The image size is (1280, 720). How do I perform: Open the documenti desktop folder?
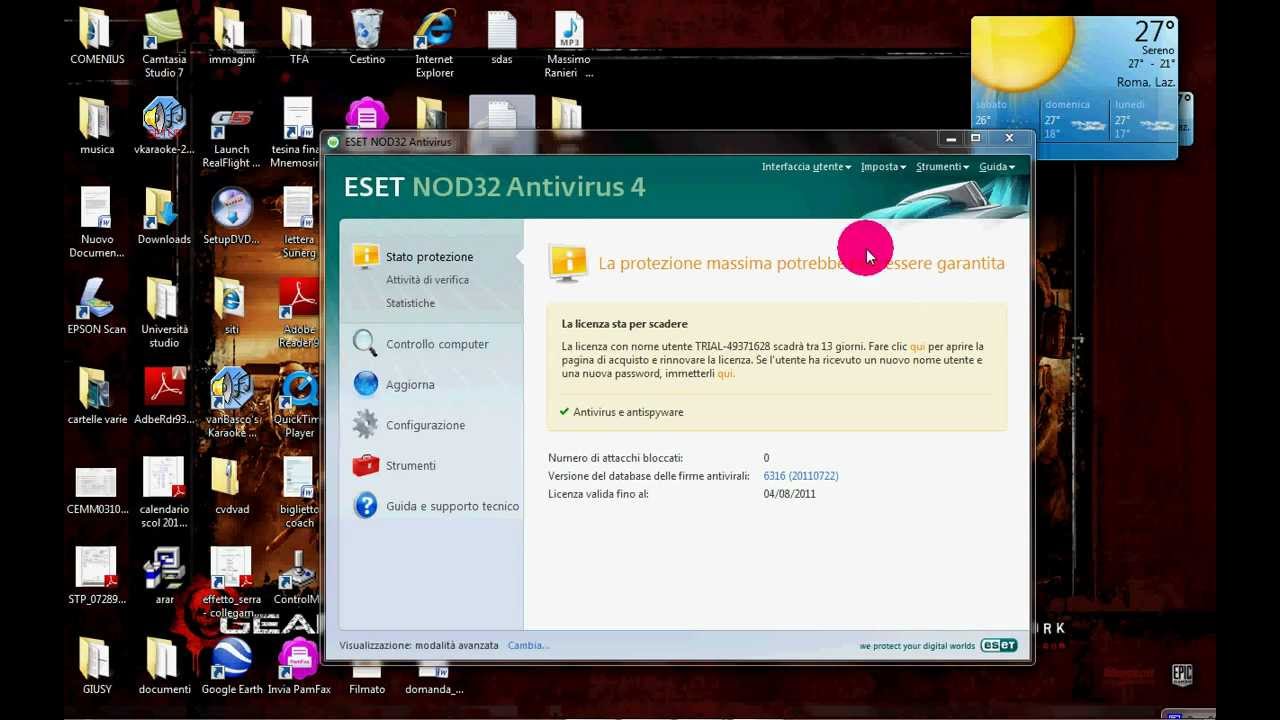[164, 667]
